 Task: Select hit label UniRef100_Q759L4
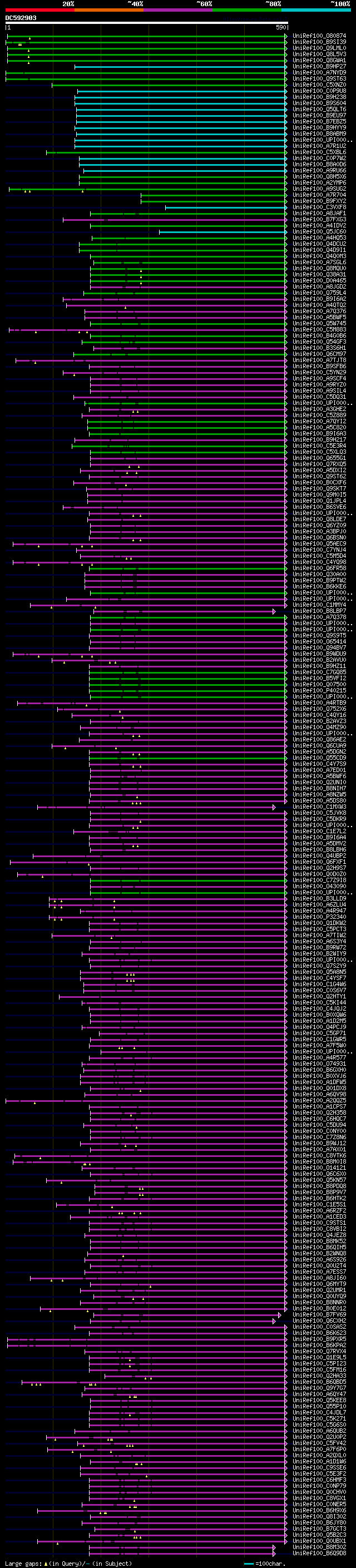[319, 293]
